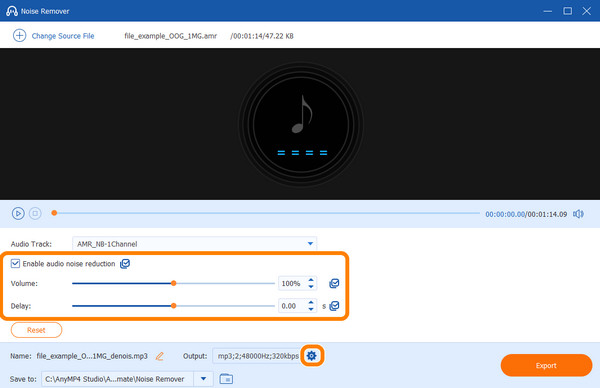Viewport: 600px width, 388px height.
Task: Click the playback progress handle
Action: click(54, 213)
